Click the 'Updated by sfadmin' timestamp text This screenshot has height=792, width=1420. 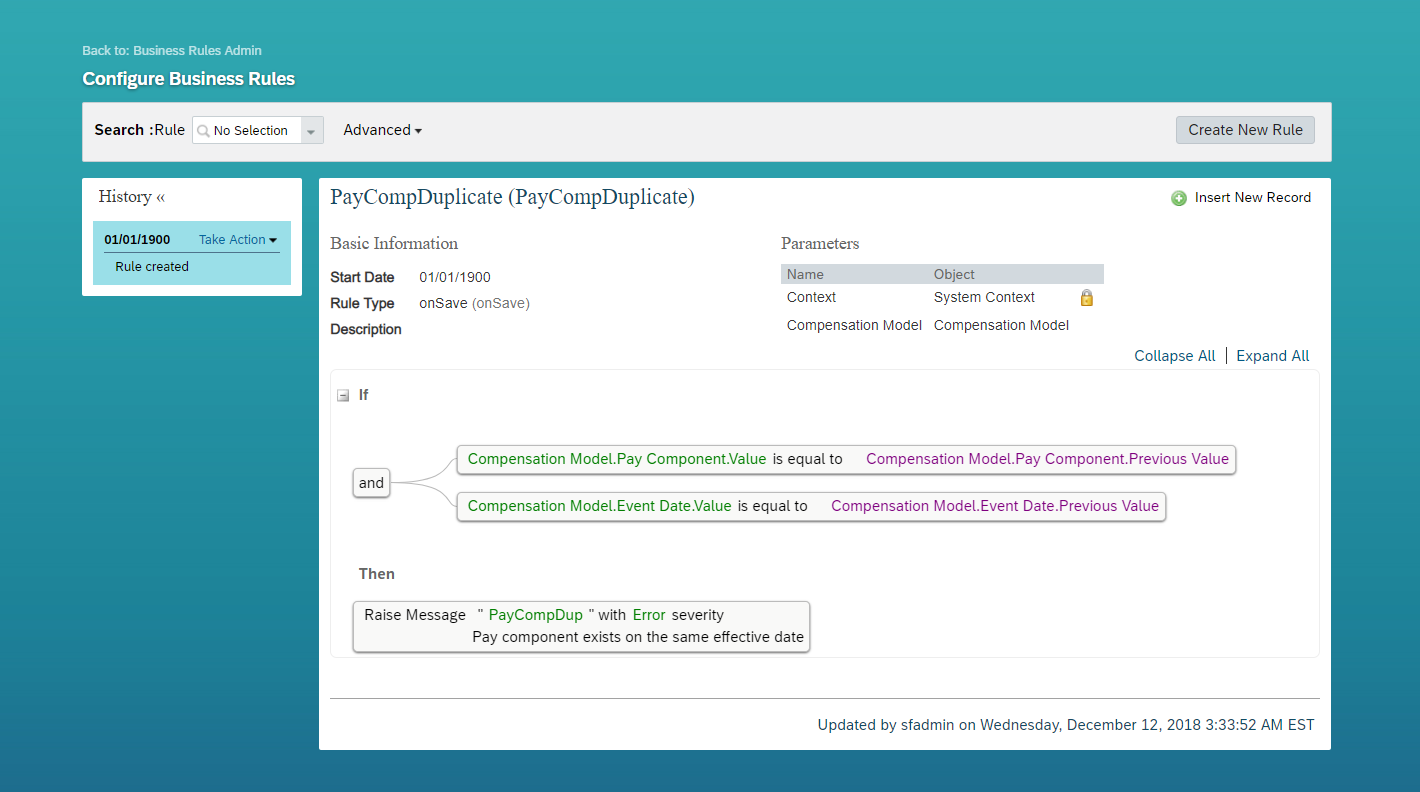(1066, 725)
